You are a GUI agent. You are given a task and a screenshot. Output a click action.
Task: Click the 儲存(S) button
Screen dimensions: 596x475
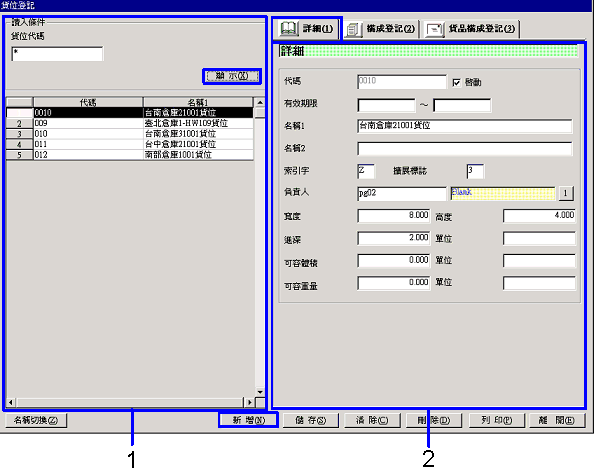[x=310, y=420]
